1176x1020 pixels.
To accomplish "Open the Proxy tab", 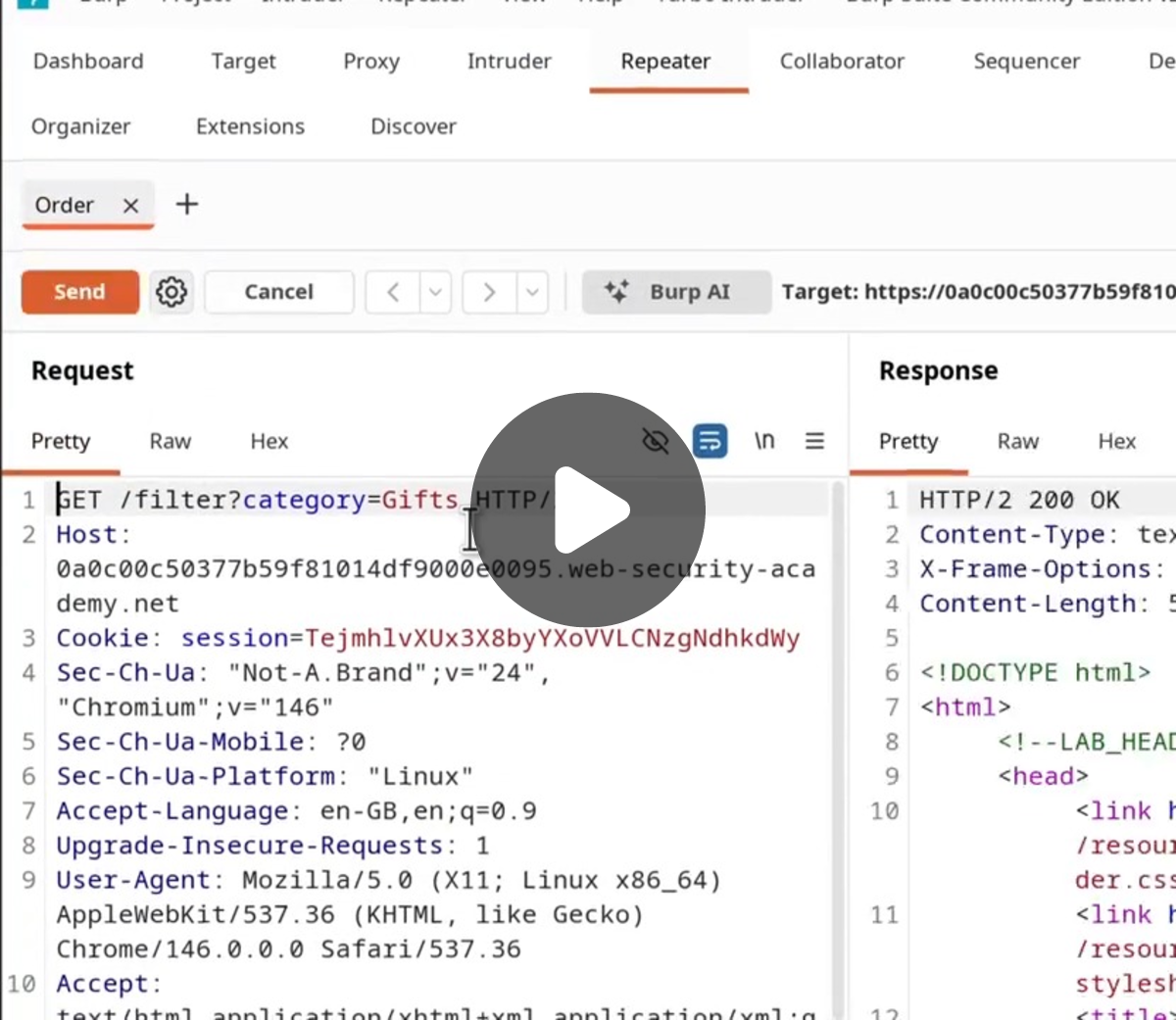I will pyautogui.click(x=371, y=61).
